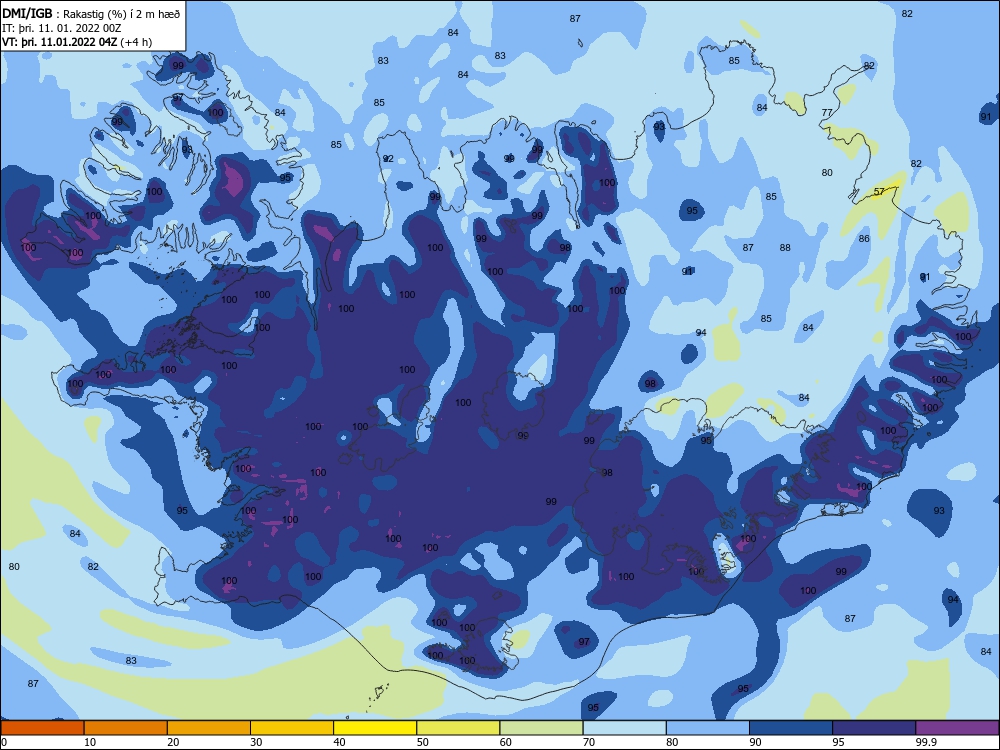Viewport: 1000px width, 750px height.
Task: Select the 10 label on the colour scale
Action: [90, 742]
